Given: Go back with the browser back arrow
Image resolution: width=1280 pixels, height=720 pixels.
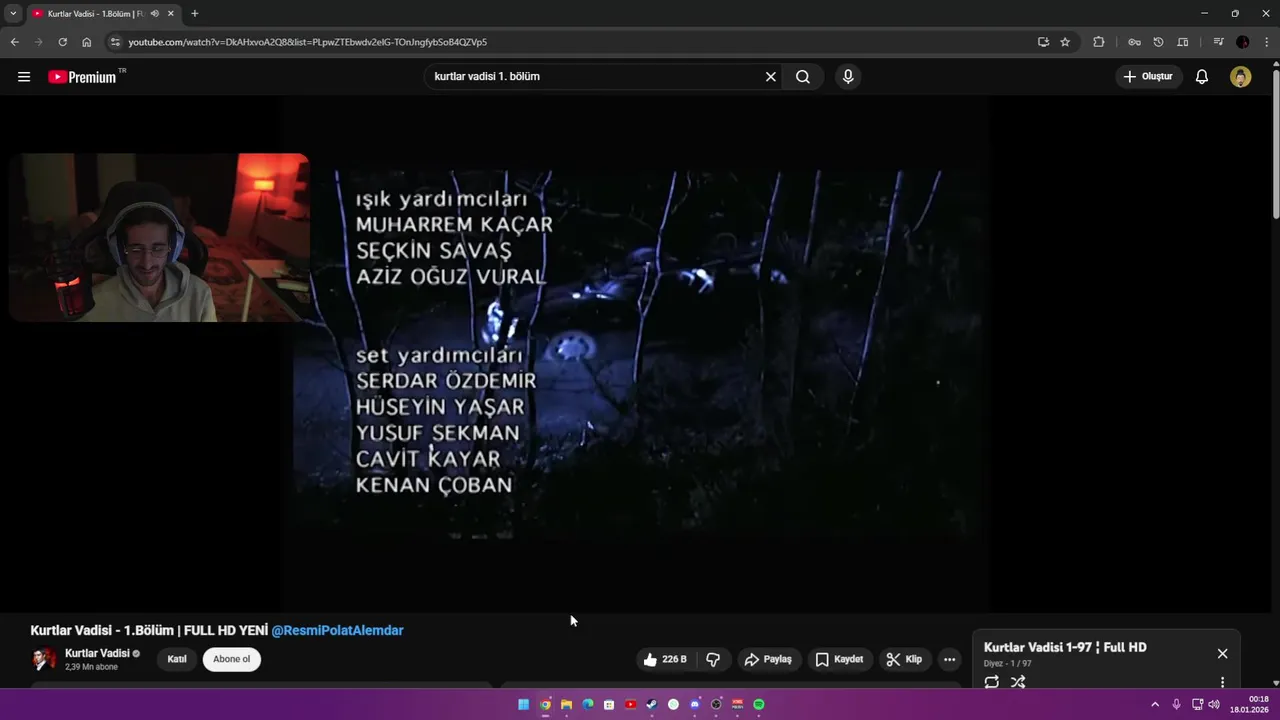Looking at the screenshot, I should pos(14,42).
